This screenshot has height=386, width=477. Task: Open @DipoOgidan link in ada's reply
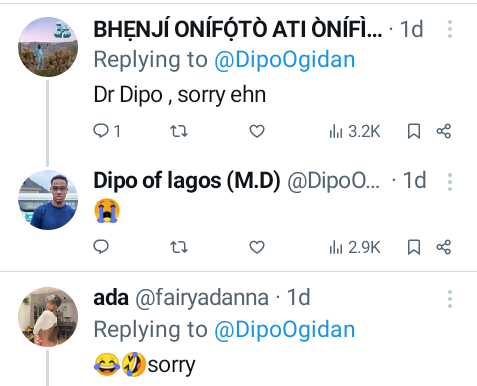(284, 330)
